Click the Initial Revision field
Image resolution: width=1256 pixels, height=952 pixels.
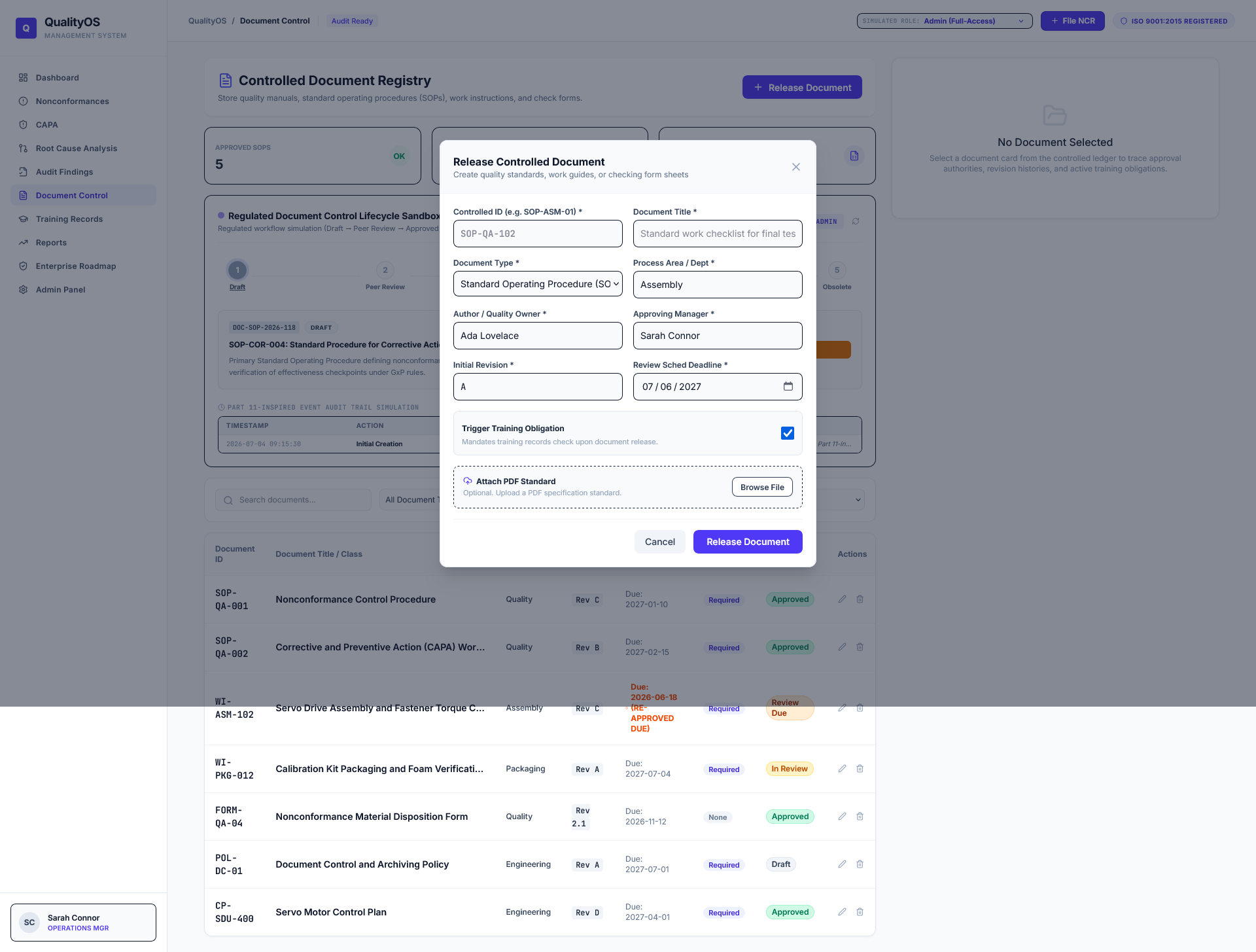click(x=538, y=387)
